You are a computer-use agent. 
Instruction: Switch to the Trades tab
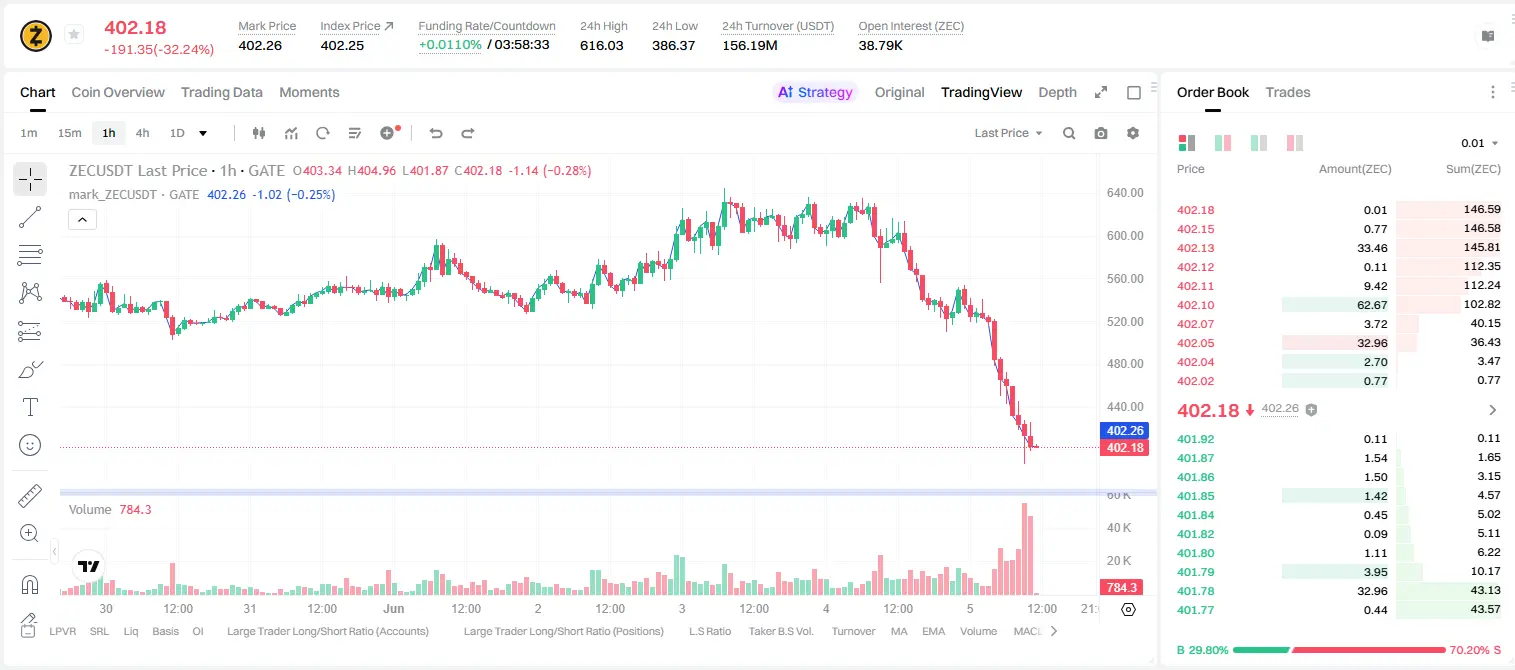click(1288, 92)
